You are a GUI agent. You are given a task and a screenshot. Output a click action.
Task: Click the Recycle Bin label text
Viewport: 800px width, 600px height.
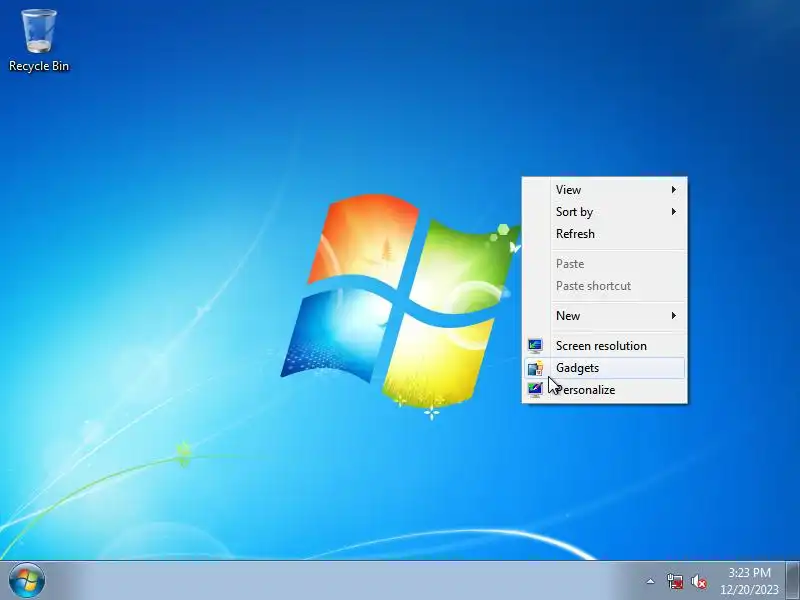pyautogui.click(x=39, y=66)
